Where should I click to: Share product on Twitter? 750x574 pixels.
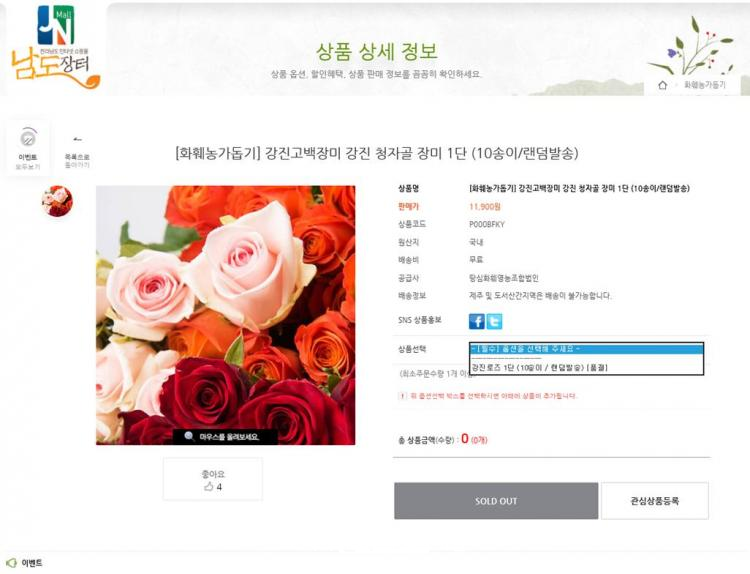(494, 321)
